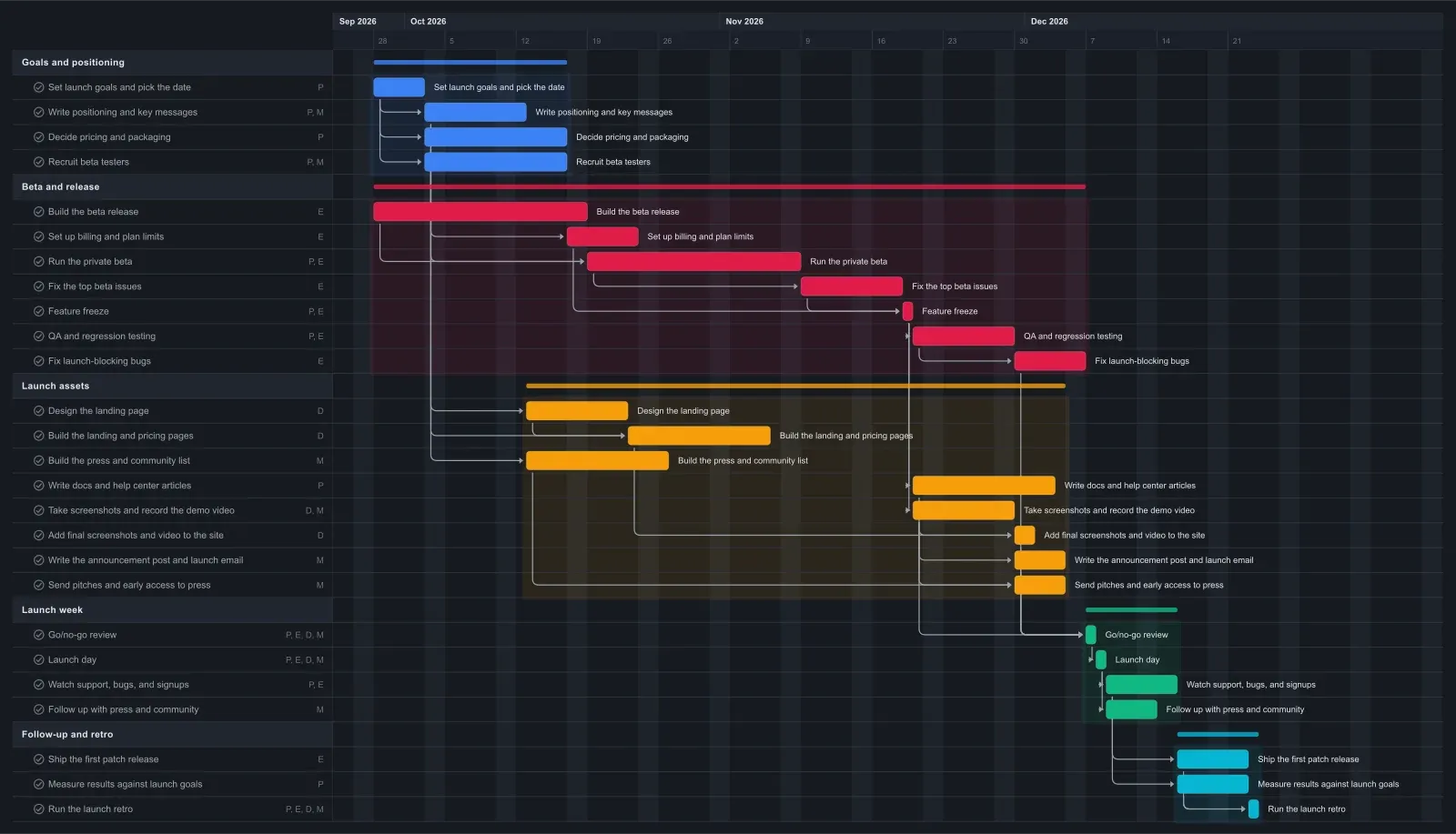Select the red Fix the top beta issues bar
Screen dimensions: 1456x834
[852, 286]
